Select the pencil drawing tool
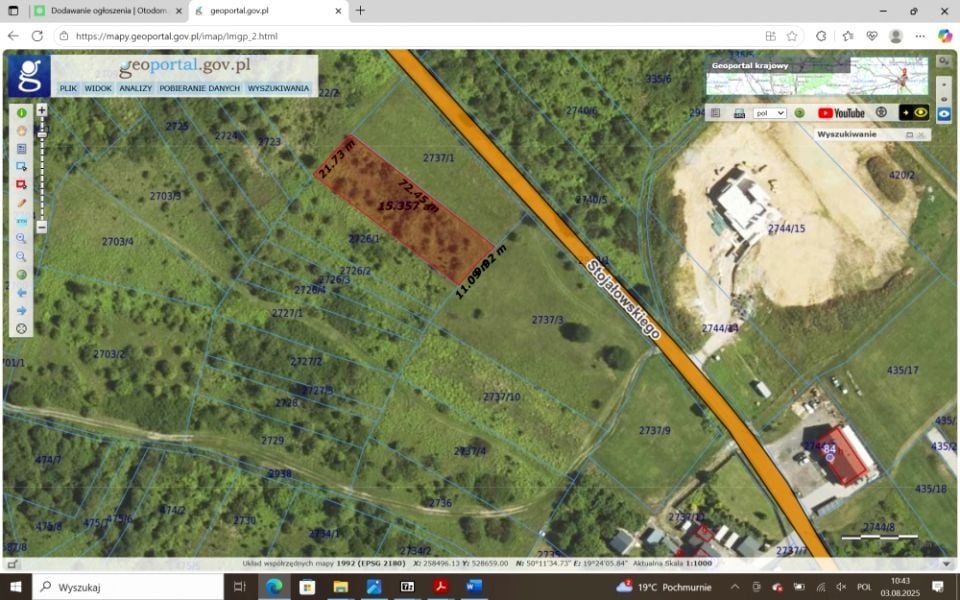 (x=21, y=203)
